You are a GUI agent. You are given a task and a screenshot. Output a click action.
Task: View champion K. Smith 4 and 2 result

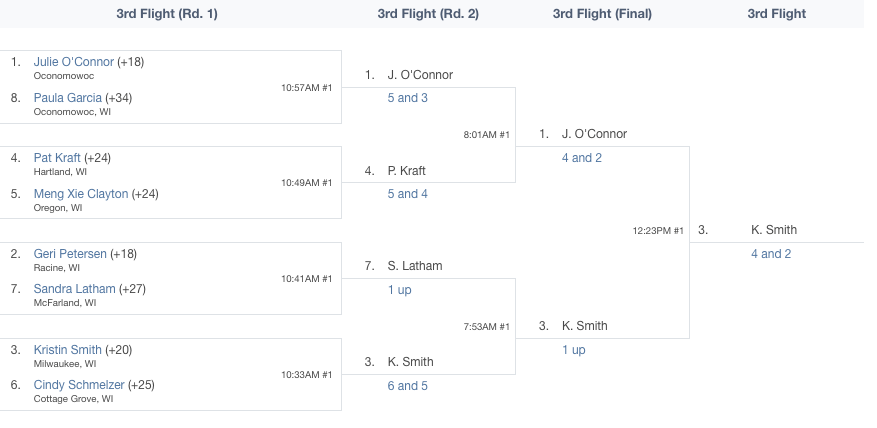[771, 254]
